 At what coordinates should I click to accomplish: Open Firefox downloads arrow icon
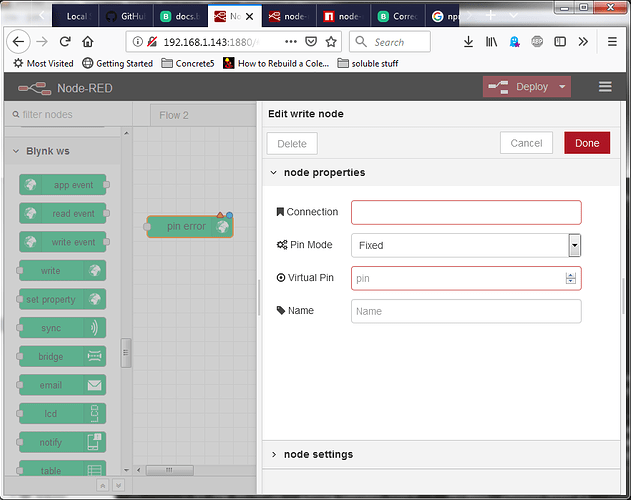click(x=468, y=41)
